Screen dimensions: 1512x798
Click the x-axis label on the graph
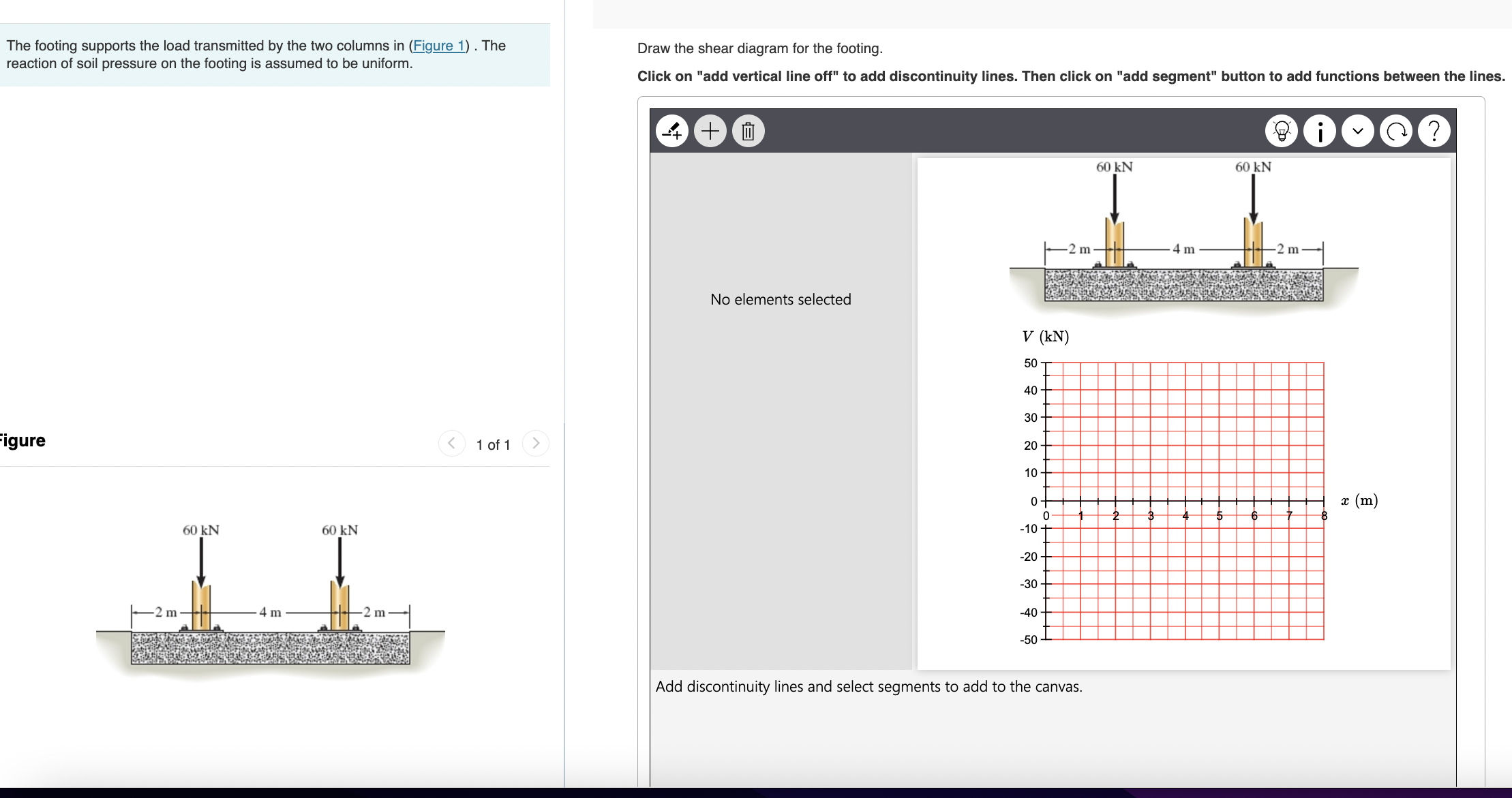[x=1359, y=500]
